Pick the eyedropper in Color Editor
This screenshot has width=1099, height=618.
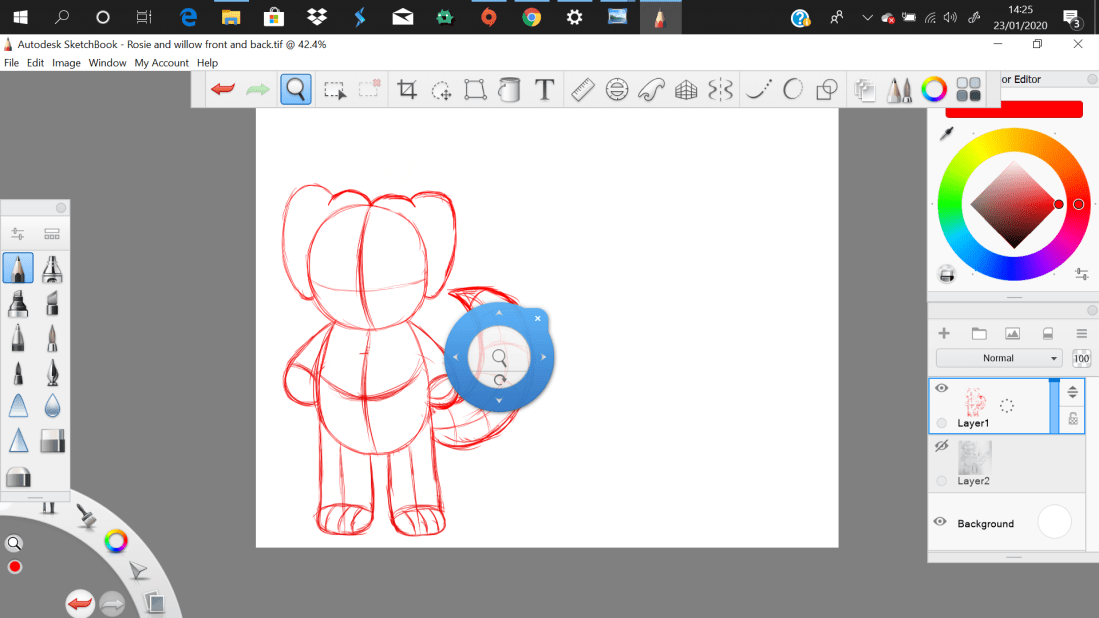(946, 134)
